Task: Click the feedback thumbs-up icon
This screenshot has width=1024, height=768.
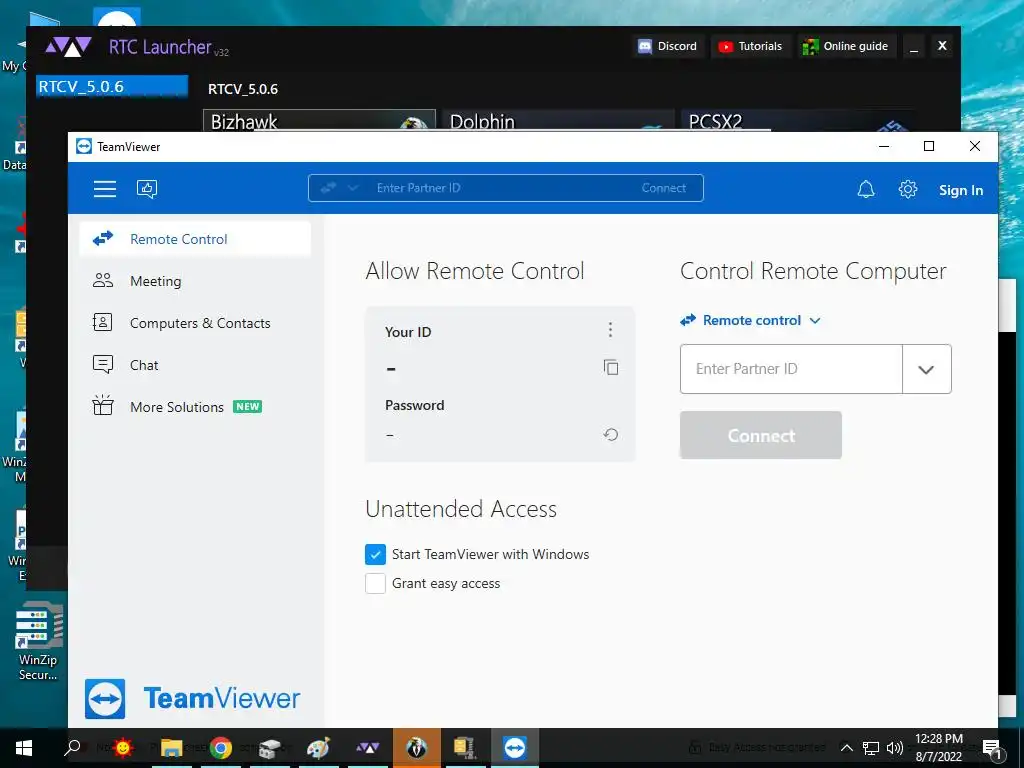Action: pos(147,189)
